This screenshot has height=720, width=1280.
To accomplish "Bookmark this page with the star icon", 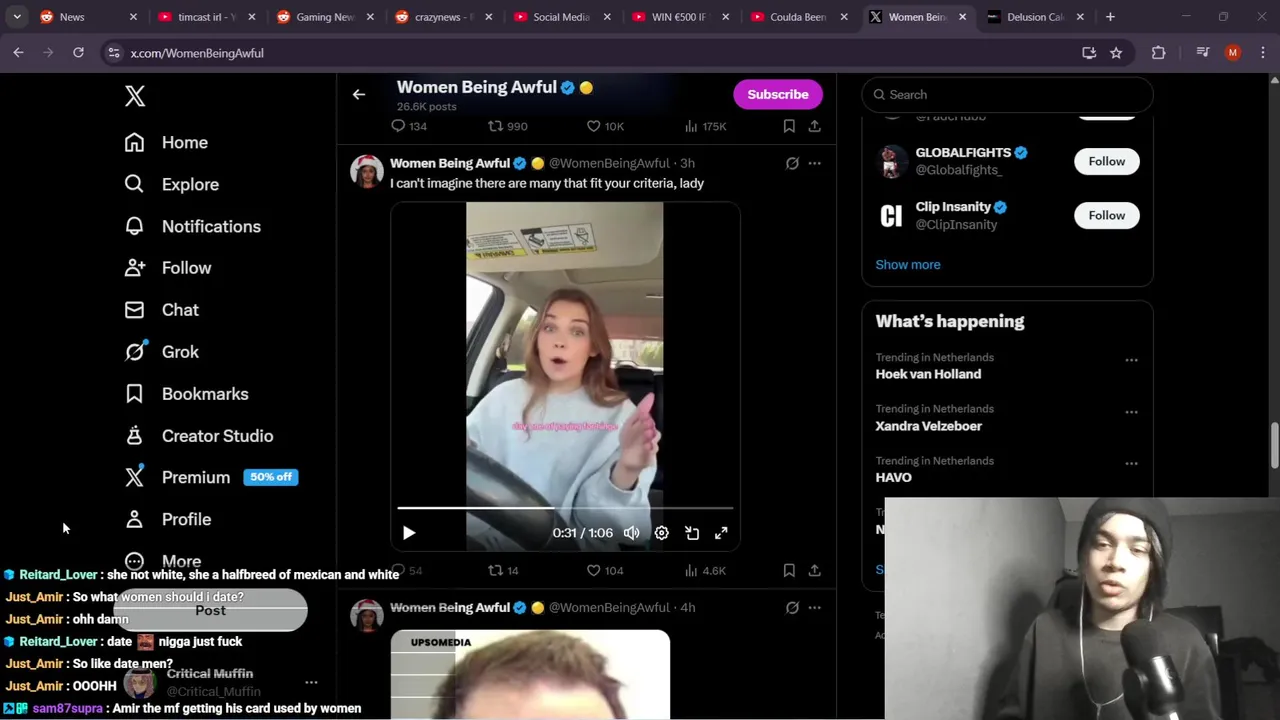I will 1116,53.
